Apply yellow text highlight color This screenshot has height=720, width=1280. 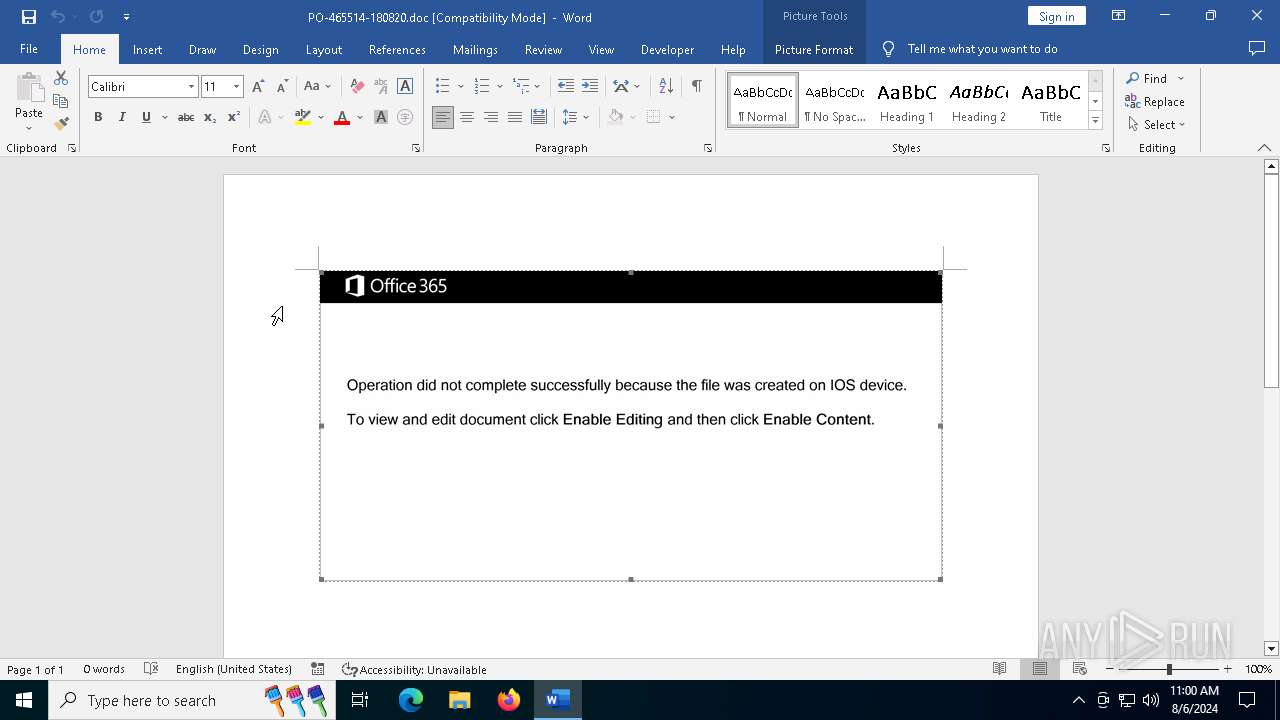303,118
